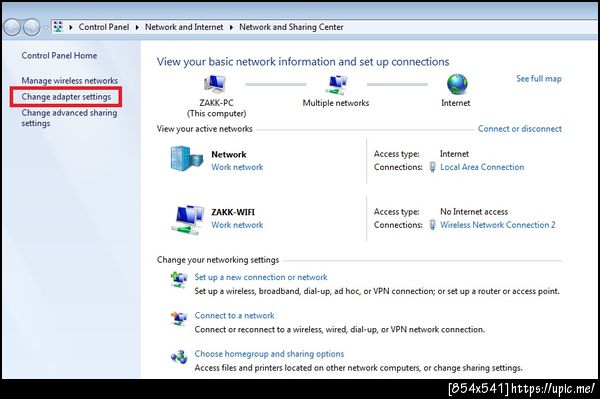Click the Change your networking settings heading
The height and width of the screenshot is (399, 600).
click(218, 260)
